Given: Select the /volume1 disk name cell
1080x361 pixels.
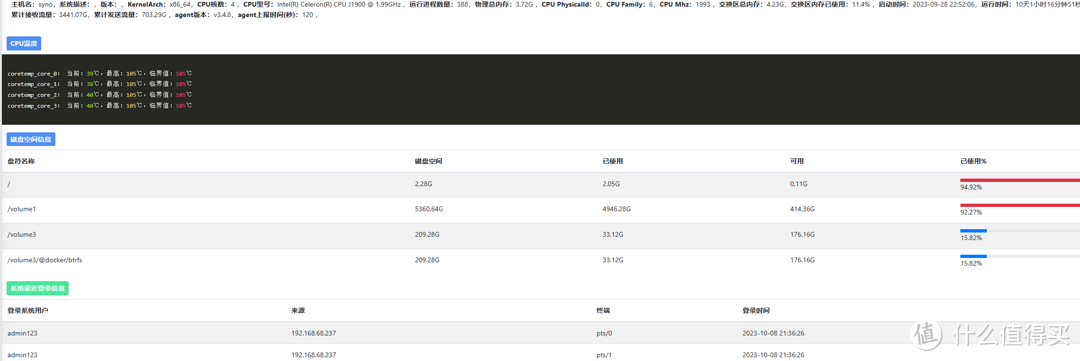Looking at the screenshot, I should [x=21, y=209].
